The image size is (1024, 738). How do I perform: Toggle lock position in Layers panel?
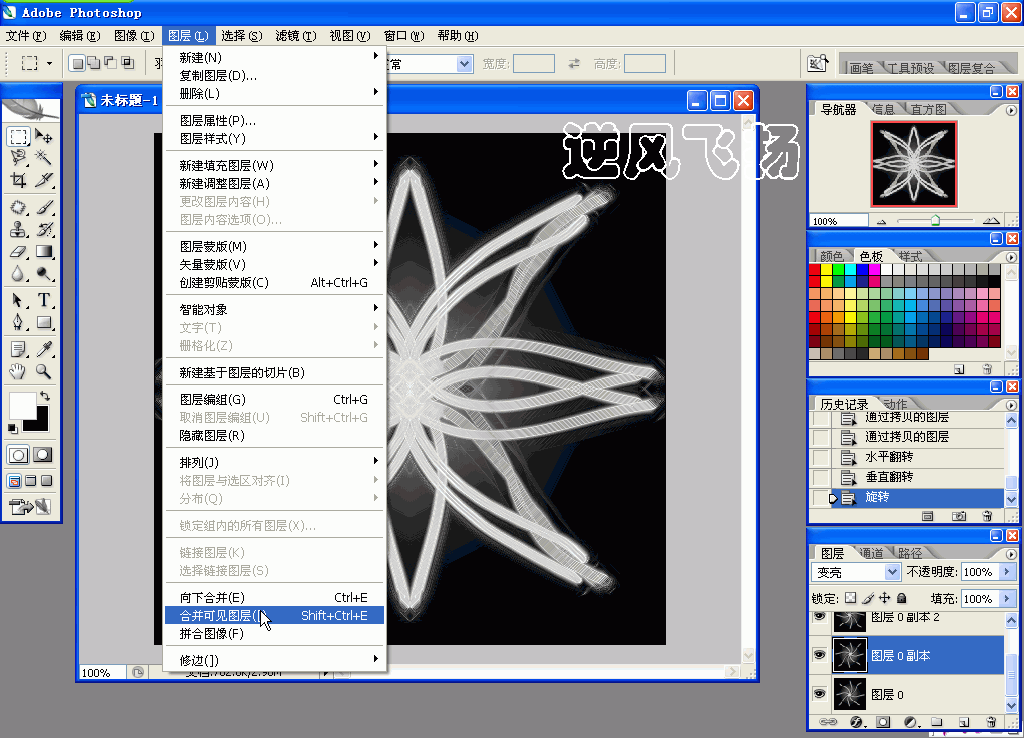pos(884,598)
